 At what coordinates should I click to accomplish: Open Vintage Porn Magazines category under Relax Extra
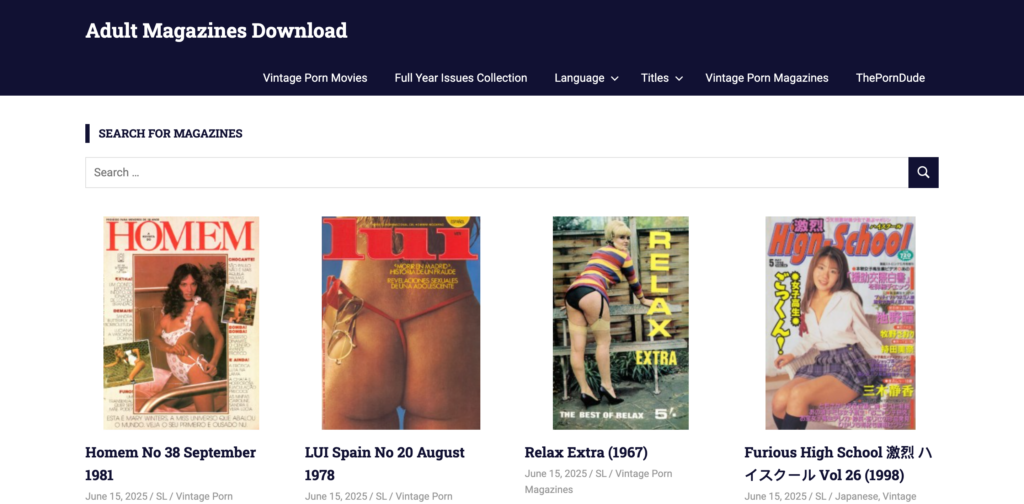pyautogui.click(x=598, y=482)
